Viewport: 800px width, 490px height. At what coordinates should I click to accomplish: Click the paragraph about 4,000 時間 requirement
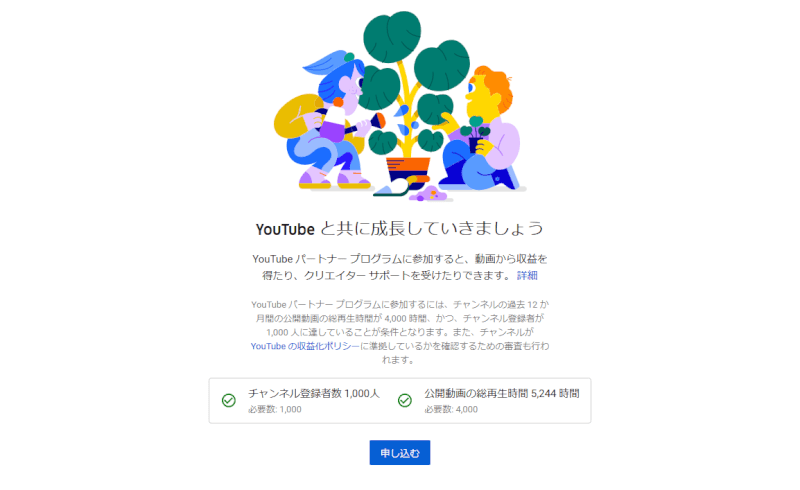tap(399, 332)
